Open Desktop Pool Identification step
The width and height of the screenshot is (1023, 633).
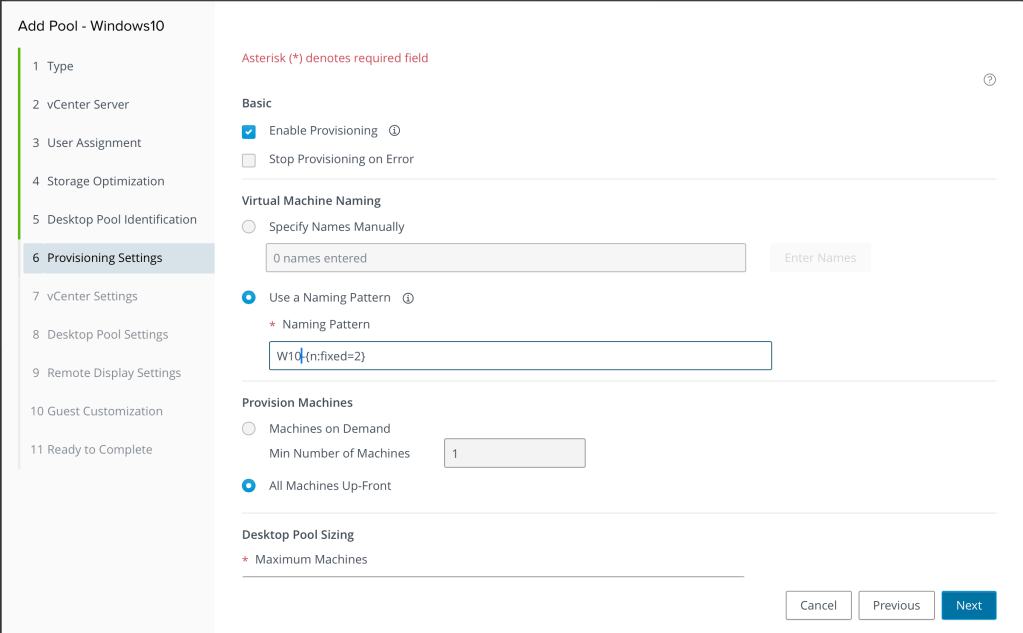121,220
